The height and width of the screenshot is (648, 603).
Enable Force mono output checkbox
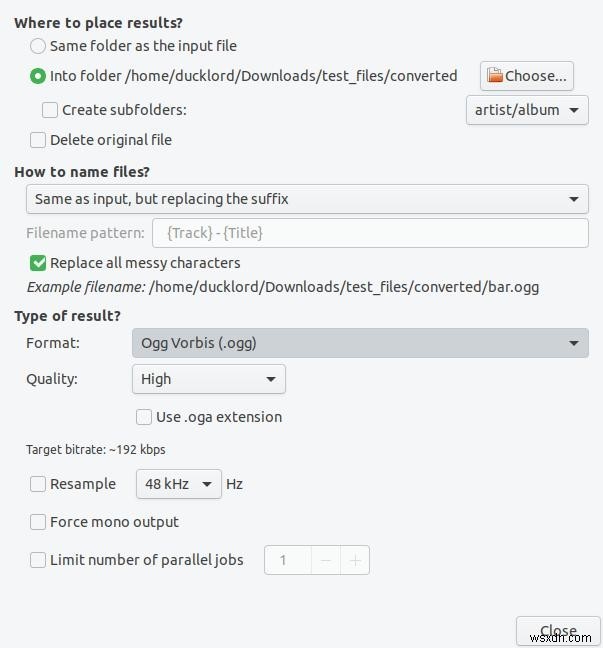[38, 522]
